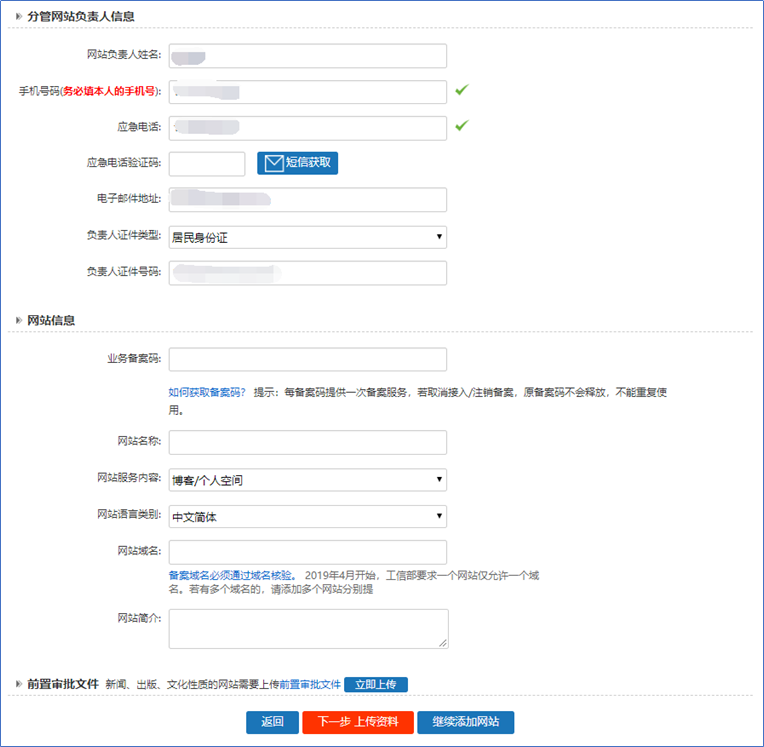The image size is (764, 747).
Task: Focus the 应急电话验证码 input field
Action: pos(207,163)
